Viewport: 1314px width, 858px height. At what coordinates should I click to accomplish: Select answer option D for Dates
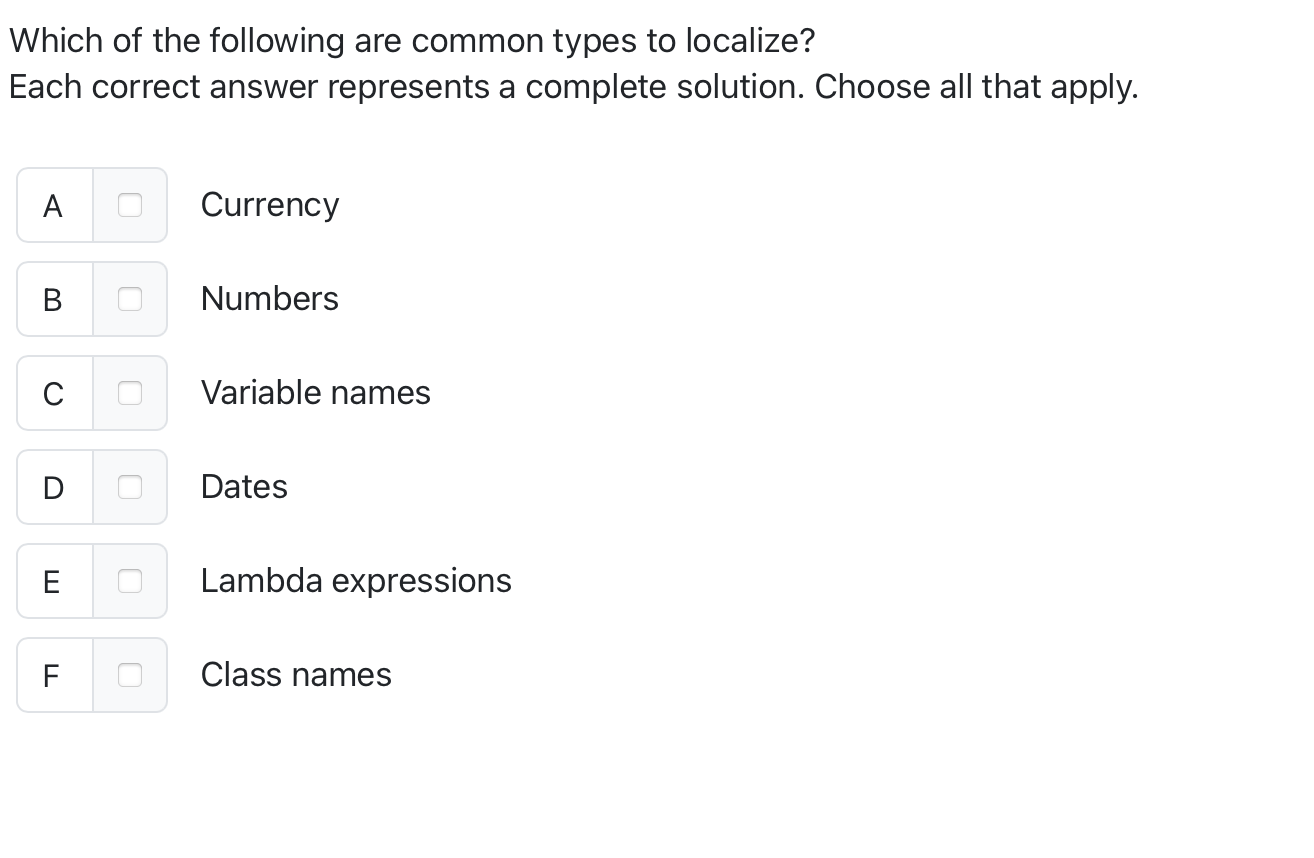click(x=53, y=487)
